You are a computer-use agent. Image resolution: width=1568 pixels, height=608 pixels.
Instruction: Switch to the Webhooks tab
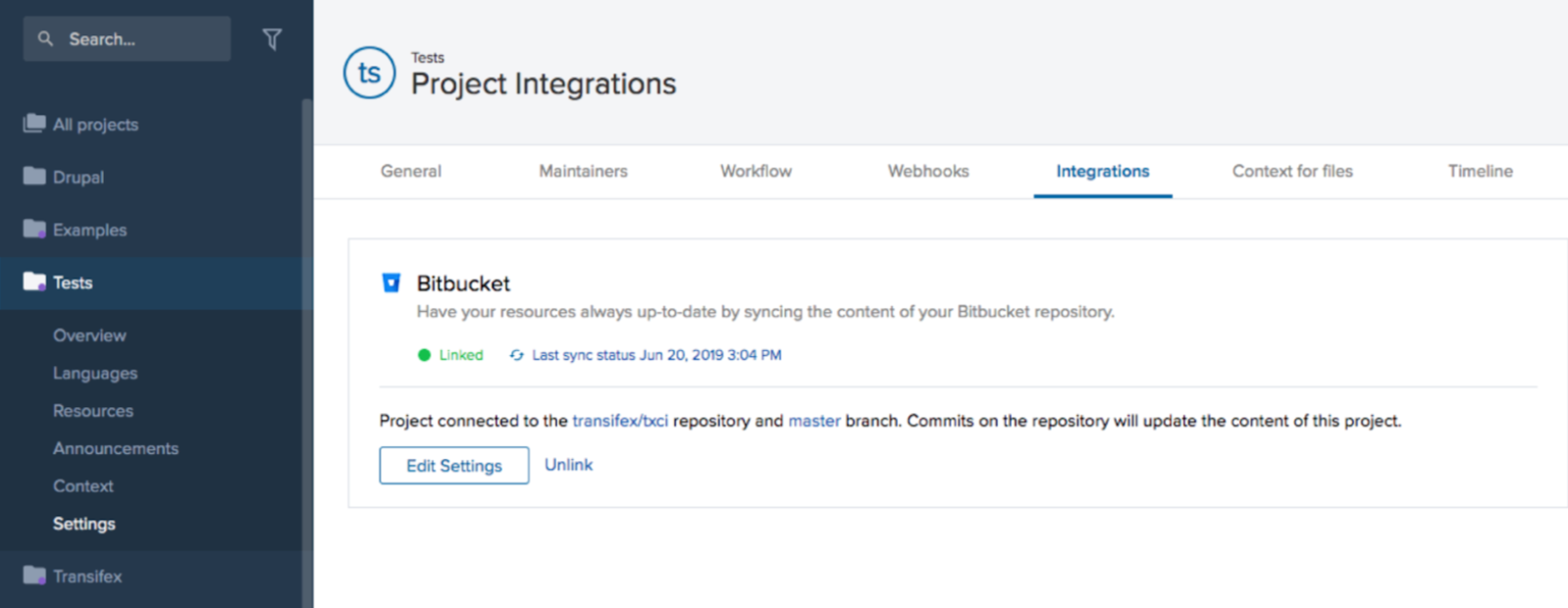(x=928, y=171)
